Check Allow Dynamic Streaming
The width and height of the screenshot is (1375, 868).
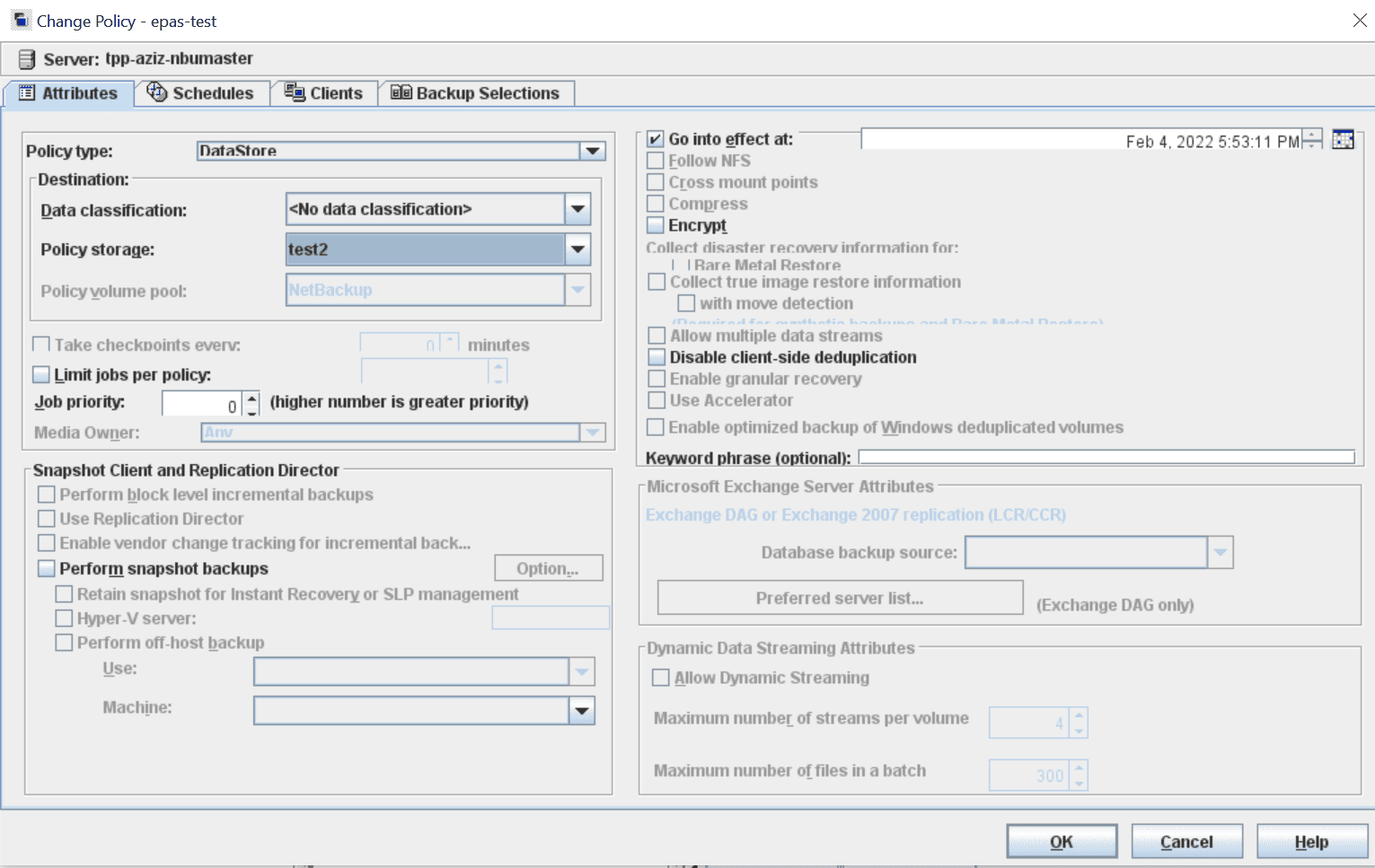coord(660,677)
